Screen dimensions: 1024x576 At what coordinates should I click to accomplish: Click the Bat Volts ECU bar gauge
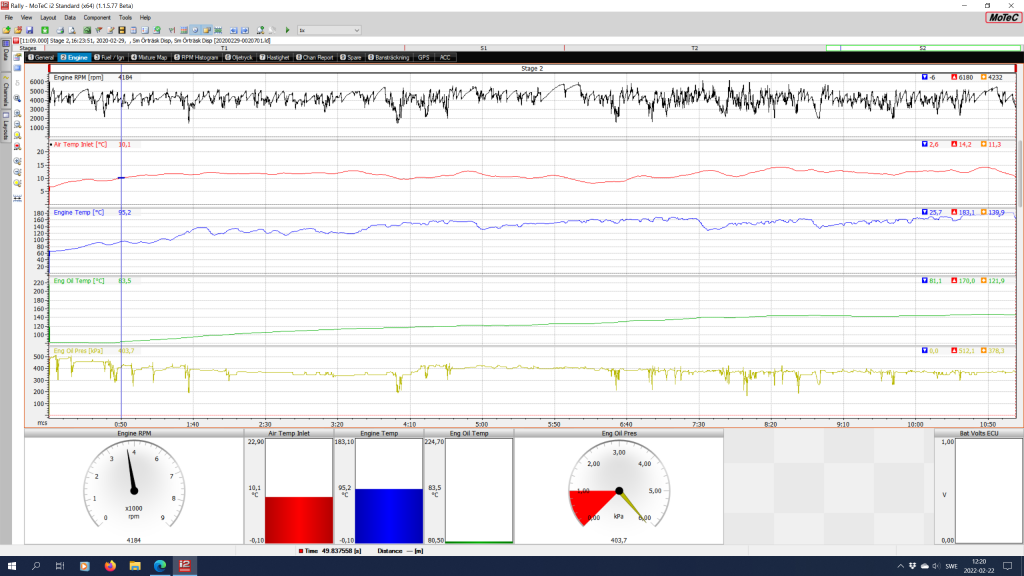(988, 490)
